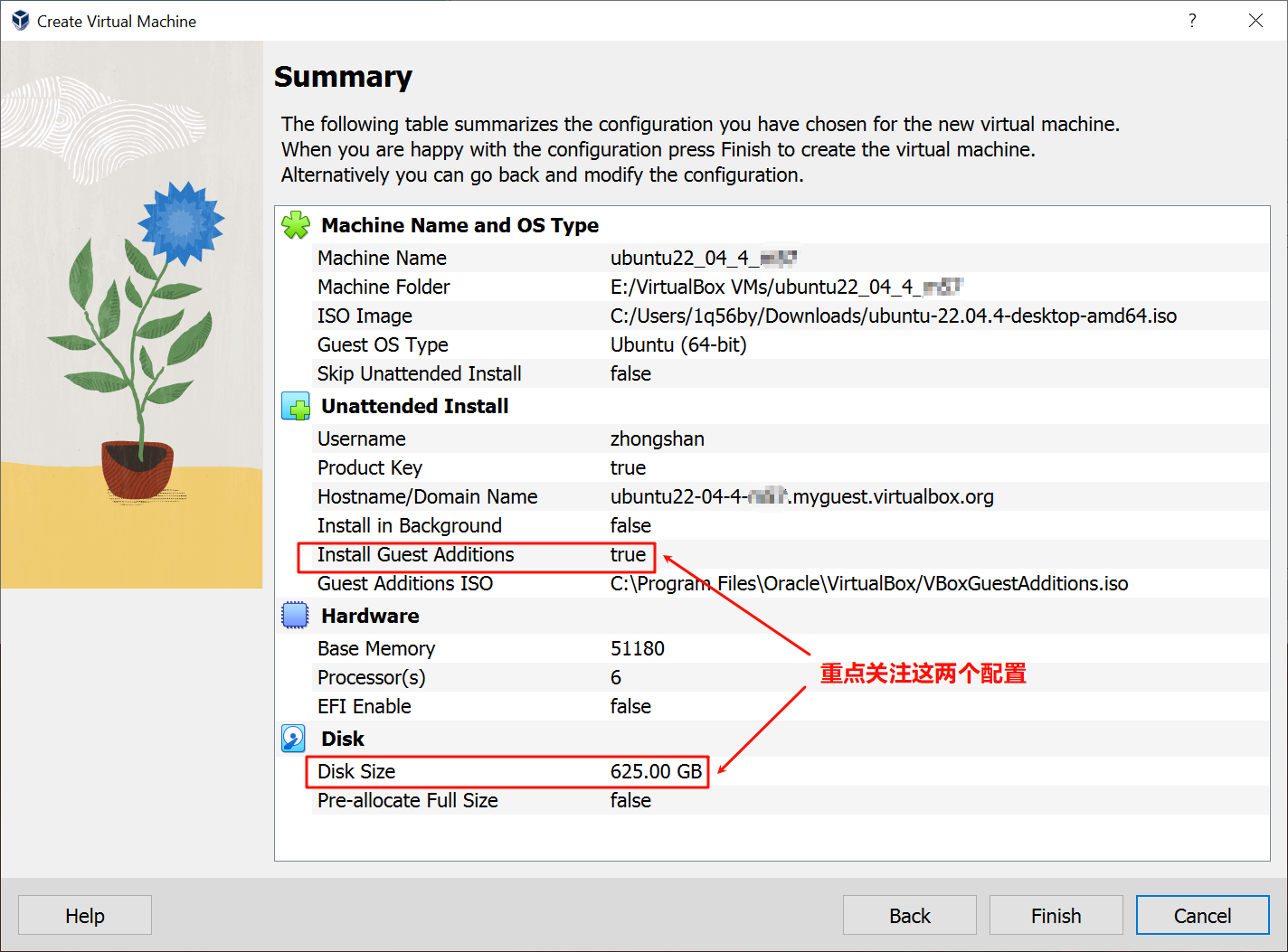Select the 'Guest OS Type' row label

coord(383,344)
